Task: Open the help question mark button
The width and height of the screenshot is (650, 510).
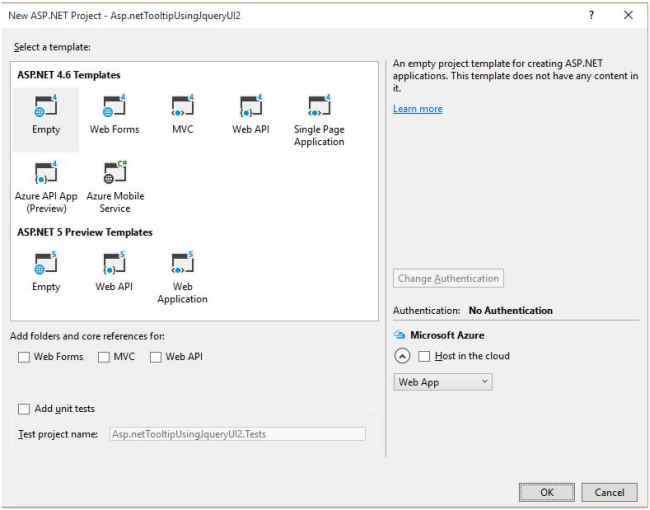Action: pyautogui.click(x=592, y=15)
